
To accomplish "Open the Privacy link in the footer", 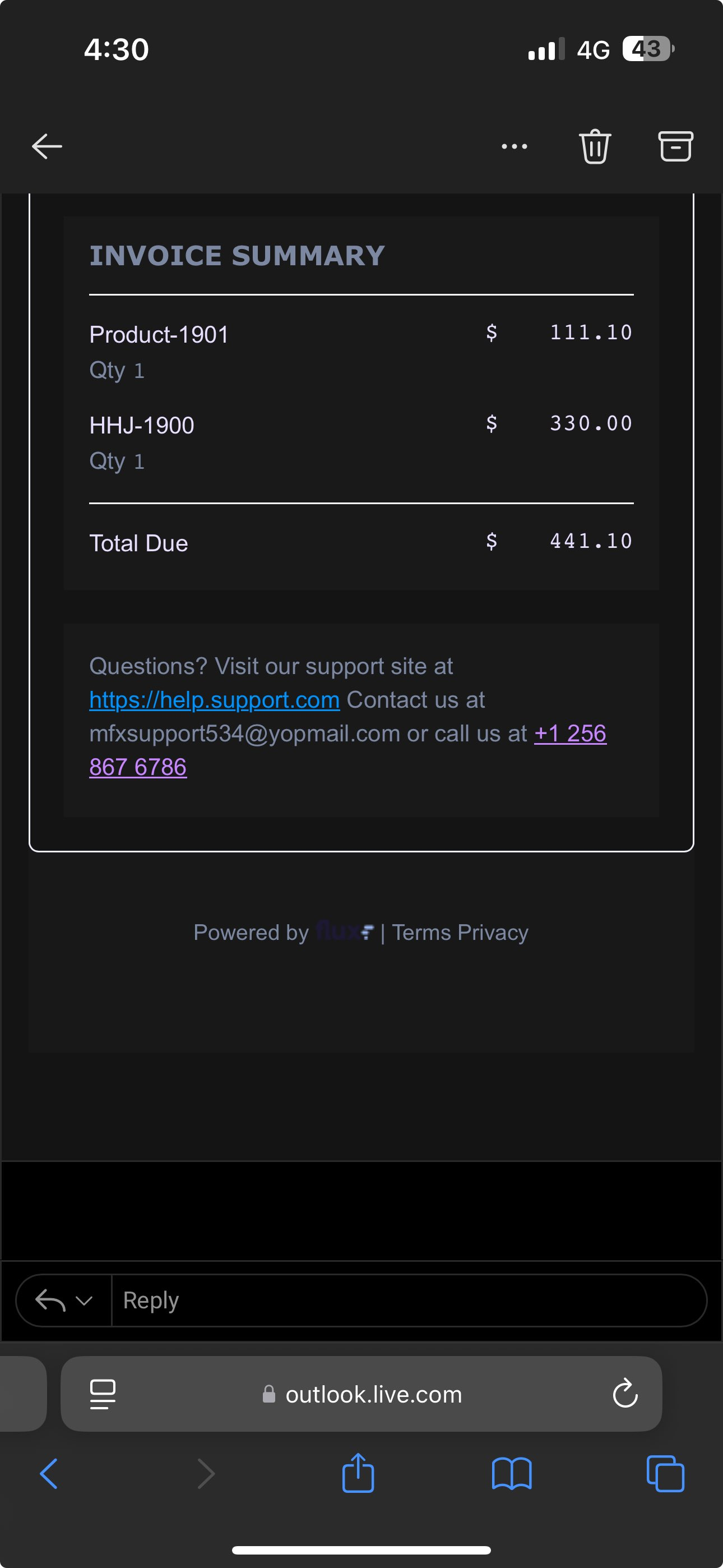I will [x=493, y=933].
